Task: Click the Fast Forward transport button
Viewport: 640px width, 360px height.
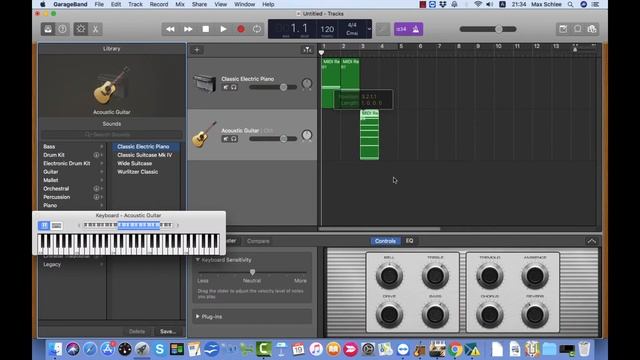Action: (188, 29)
